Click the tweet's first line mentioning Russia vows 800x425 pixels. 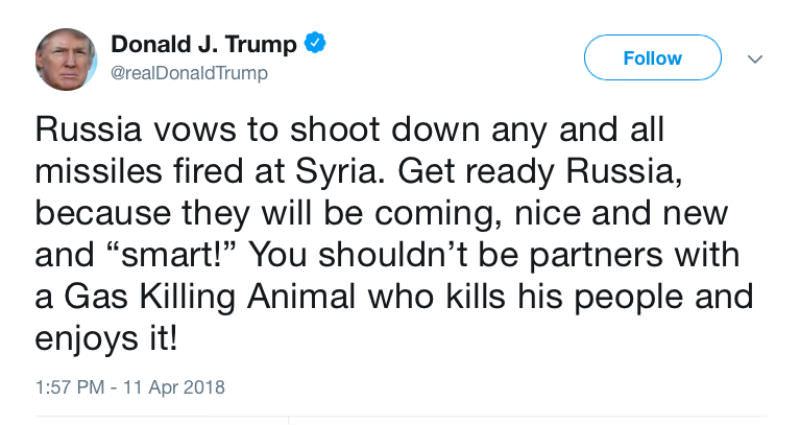click(350, 131)
